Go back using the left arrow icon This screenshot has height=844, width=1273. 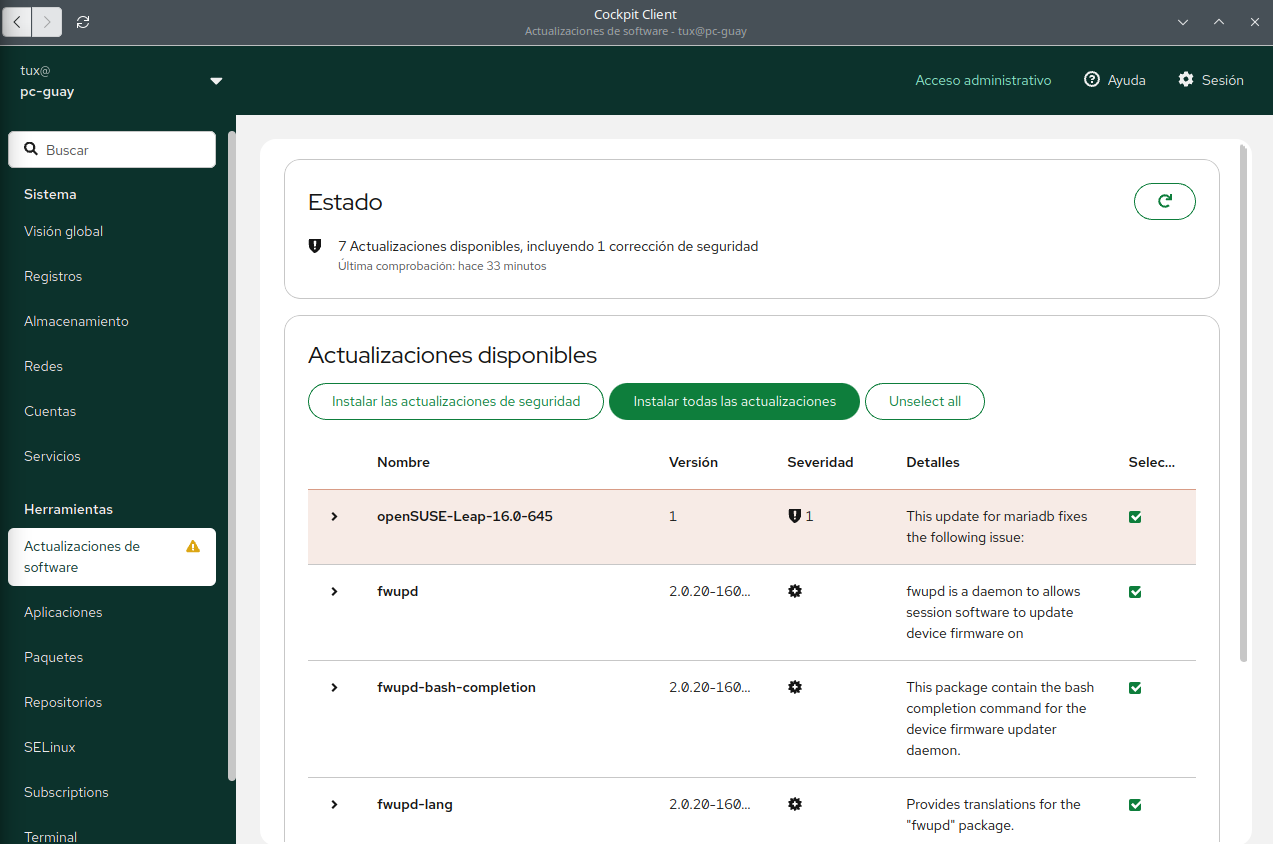(x=18, y=21)
